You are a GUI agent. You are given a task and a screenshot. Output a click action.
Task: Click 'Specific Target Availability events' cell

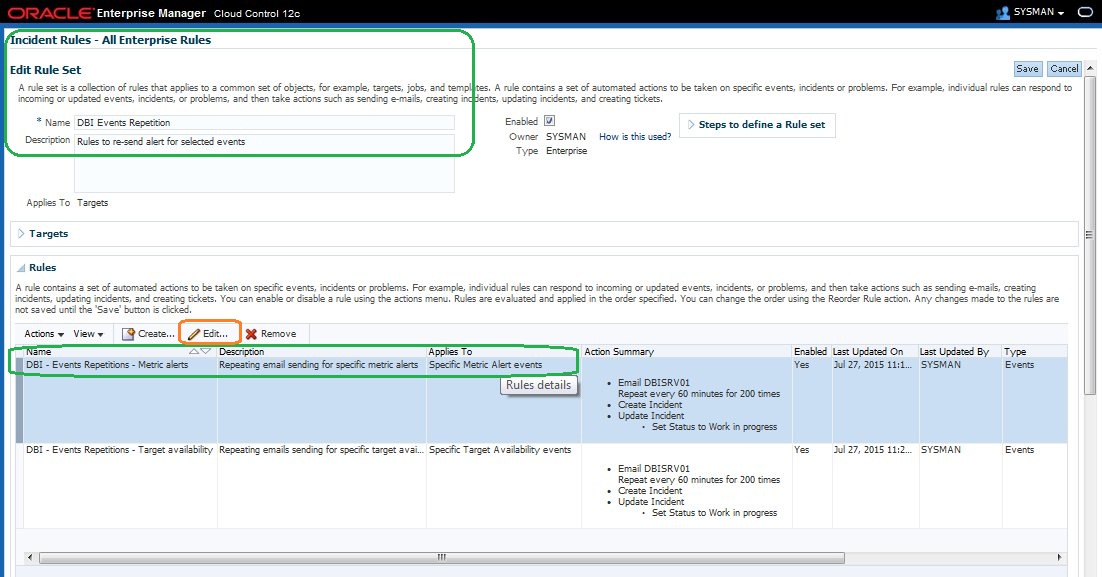[x=500, y=450]
